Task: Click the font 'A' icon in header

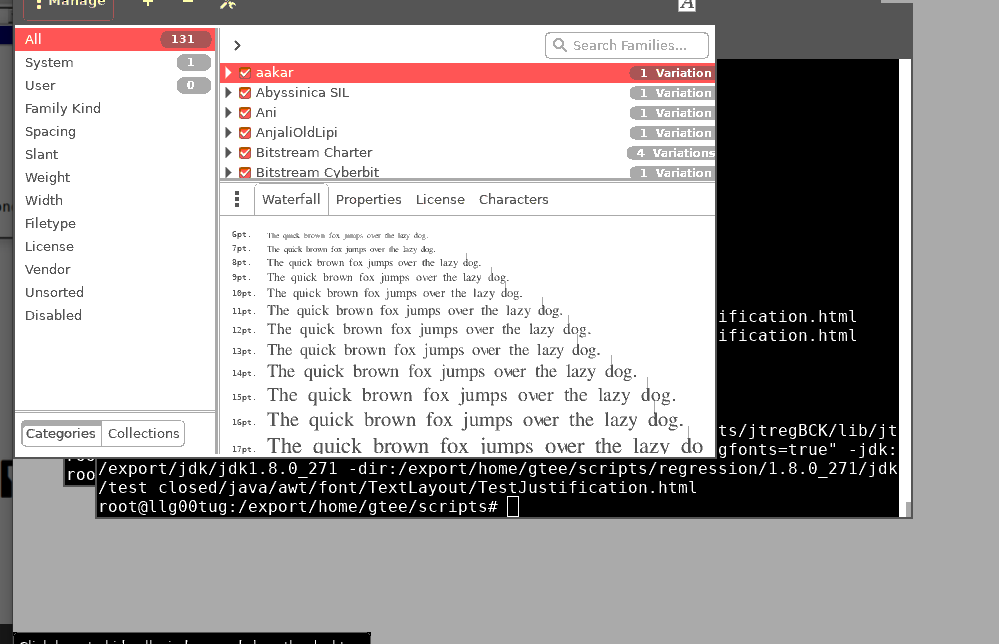Action: point(686,4)
